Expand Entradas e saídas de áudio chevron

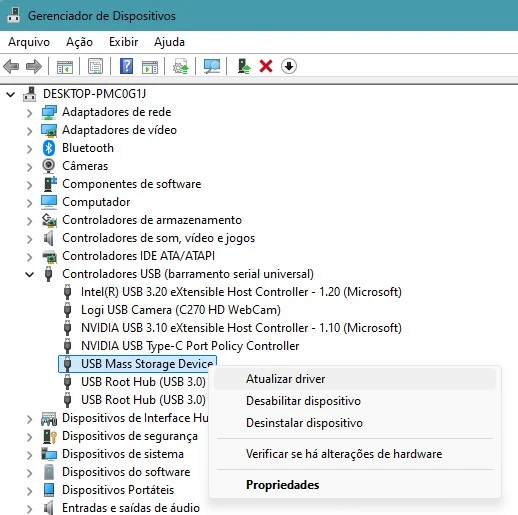29,509
